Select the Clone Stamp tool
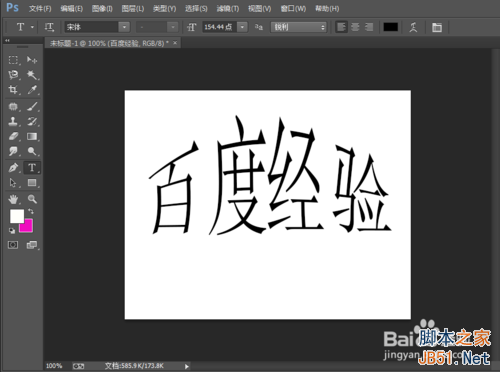Image resolution: width=500 pixels, height=372 pixels. pos(13,121)
